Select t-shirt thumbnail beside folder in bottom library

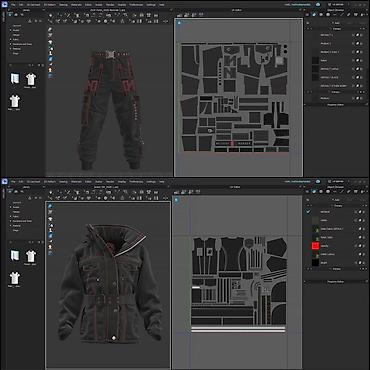[x=31, y=256]
